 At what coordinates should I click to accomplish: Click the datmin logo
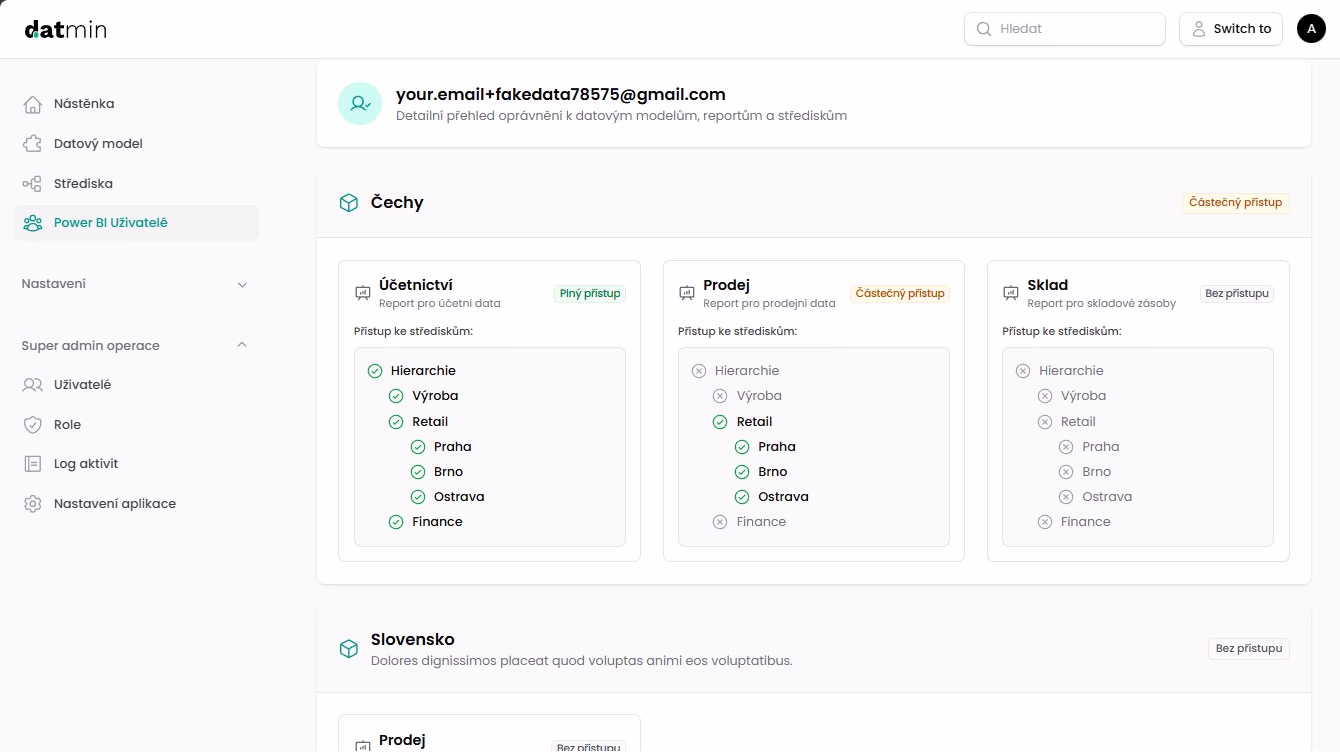tap(66, 29)
